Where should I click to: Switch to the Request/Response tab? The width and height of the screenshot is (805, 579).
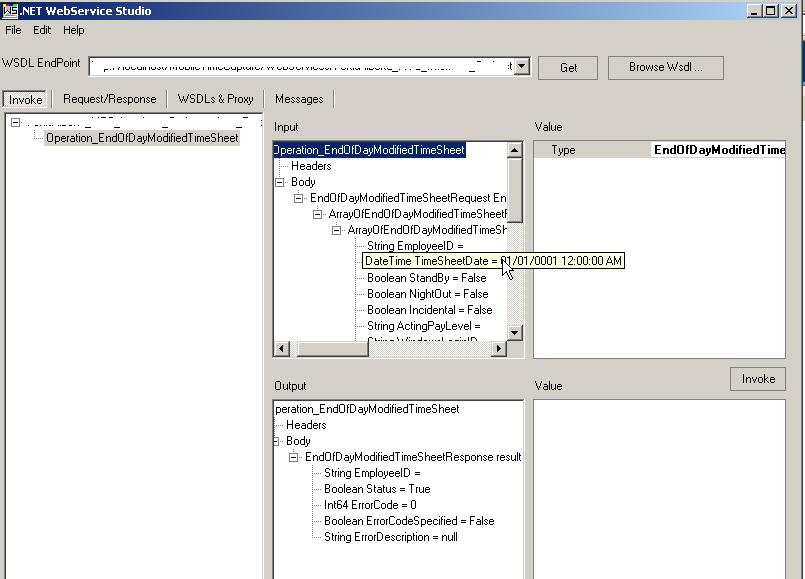coord(109,99)
